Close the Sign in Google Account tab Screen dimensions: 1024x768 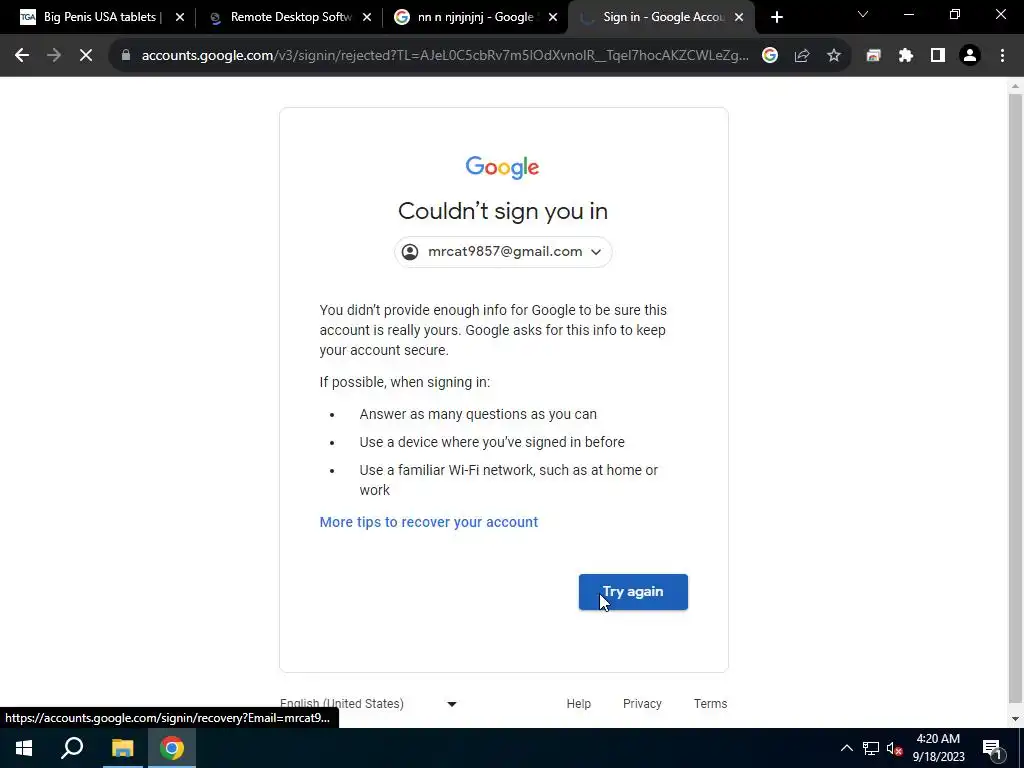[x=739, y=18]
